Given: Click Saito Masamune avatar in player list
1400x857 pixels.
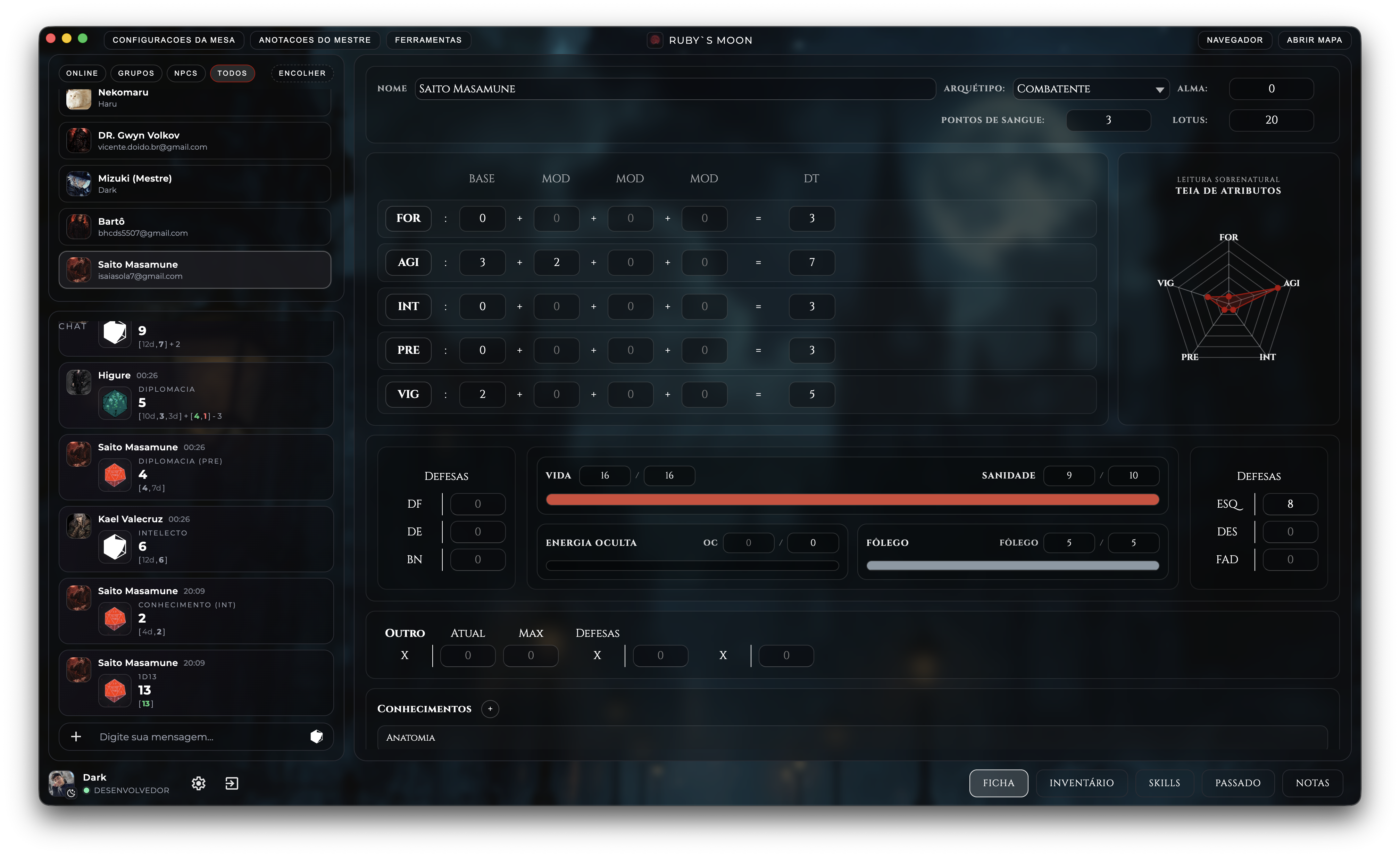Looking at the screenshot, I should 78,269.
